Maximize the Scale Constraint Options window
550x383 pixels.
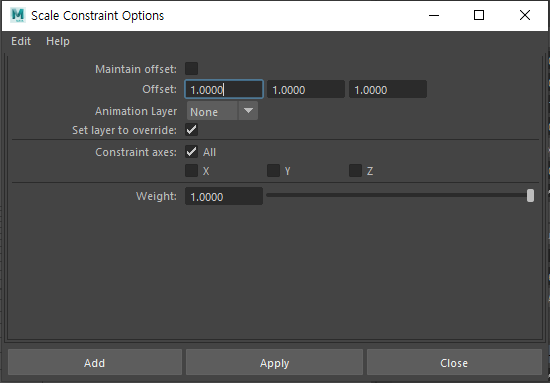click(479, 15)
